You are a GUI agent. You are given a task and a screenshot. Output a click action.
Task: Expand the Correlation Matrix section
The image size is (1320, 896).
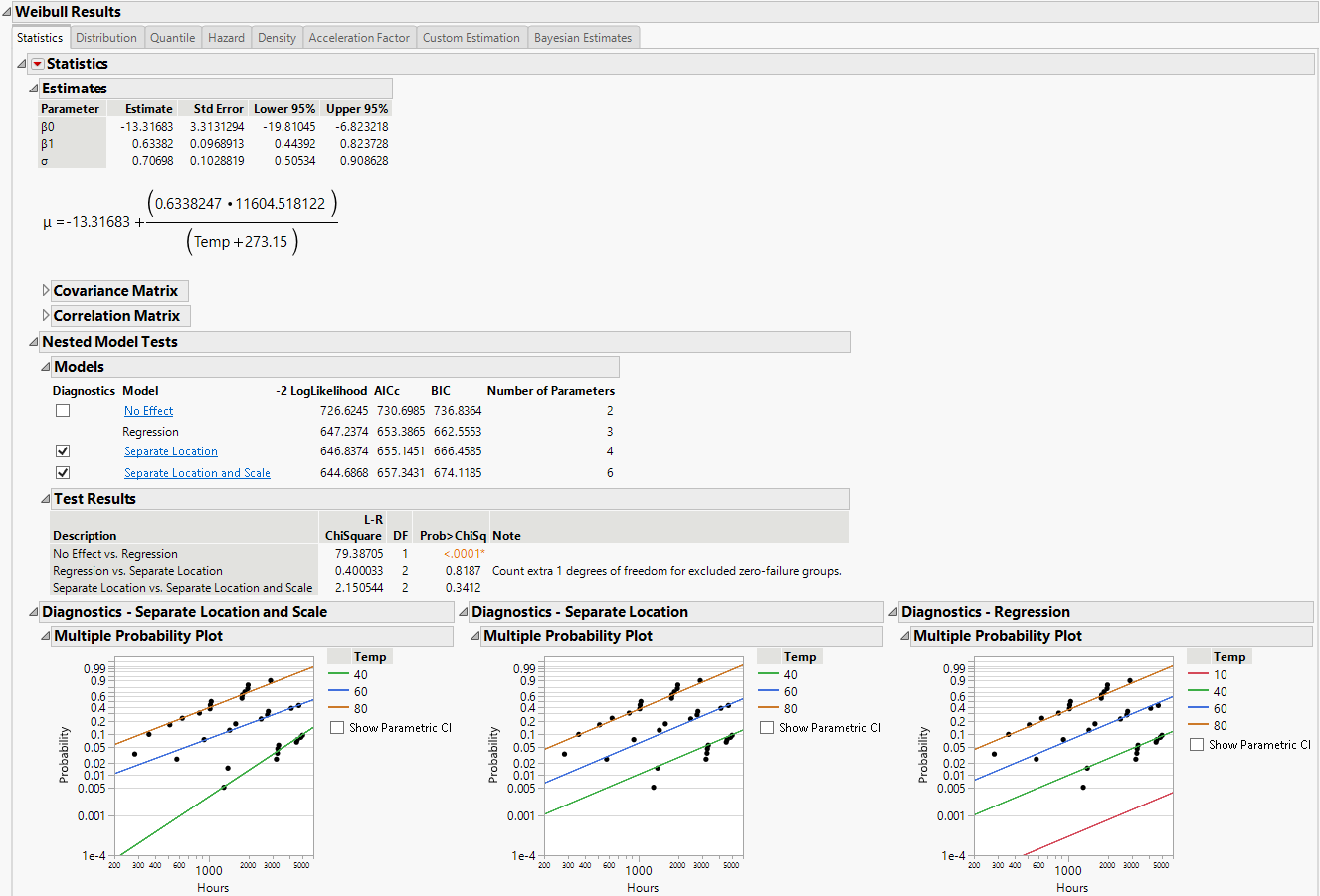coord(46,315)
